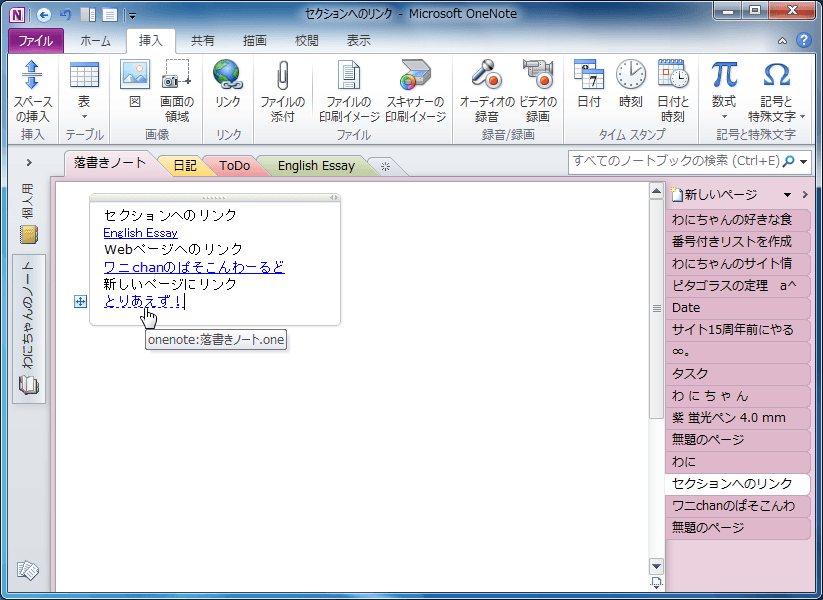Image resolution: width=823 pixels, height=600 pixels.
Task: Open the Help question mark icon
Action: coord(804,40)
